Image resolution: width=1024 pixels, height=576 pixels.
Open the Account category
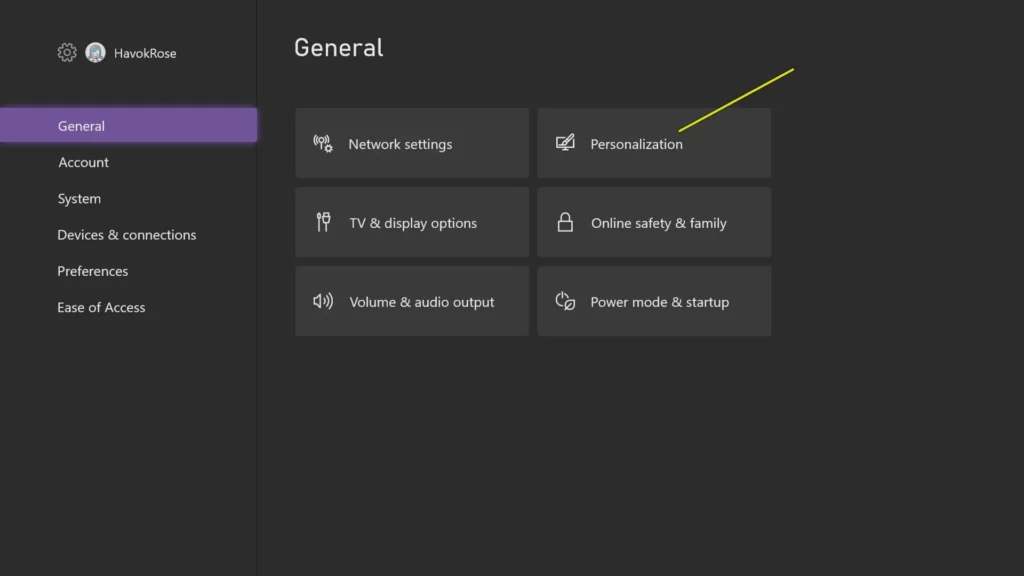(84, 162)
